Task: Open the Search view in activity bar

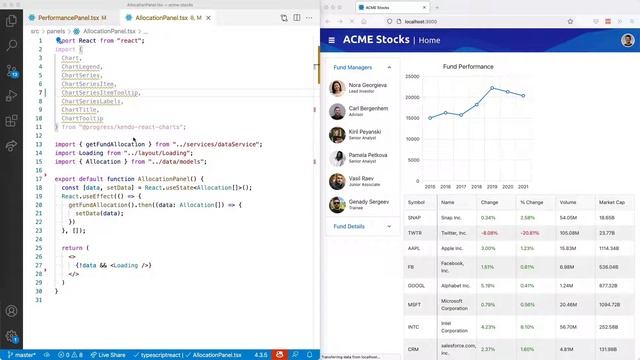Action: (x=11, y=45)
